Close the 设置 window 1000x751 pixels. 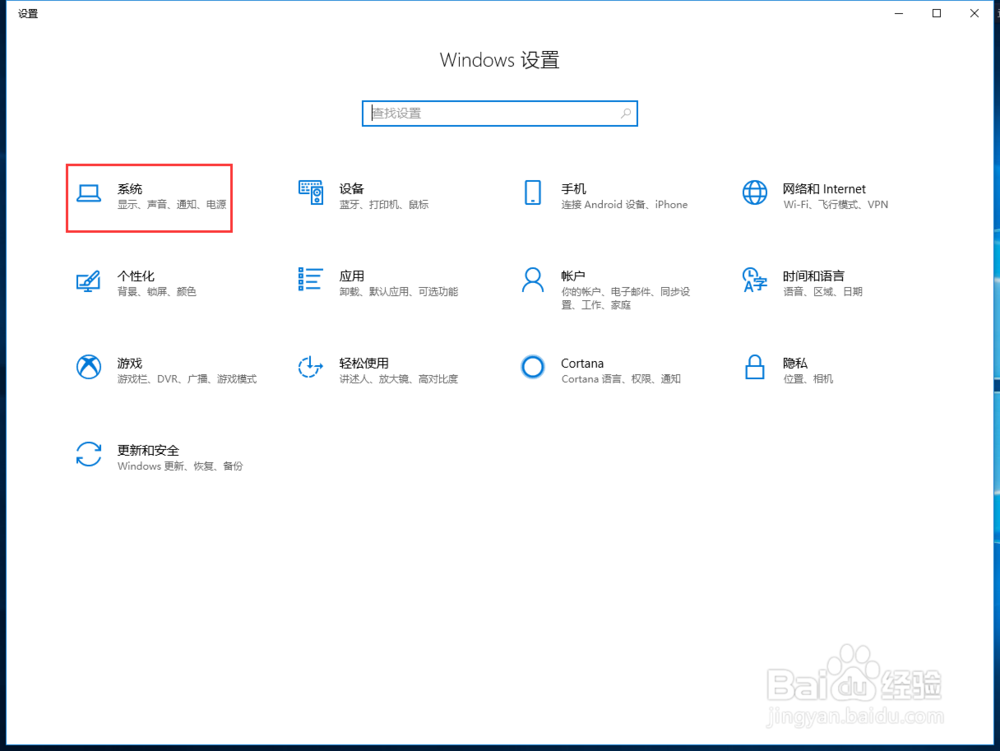tap(974, 13)
